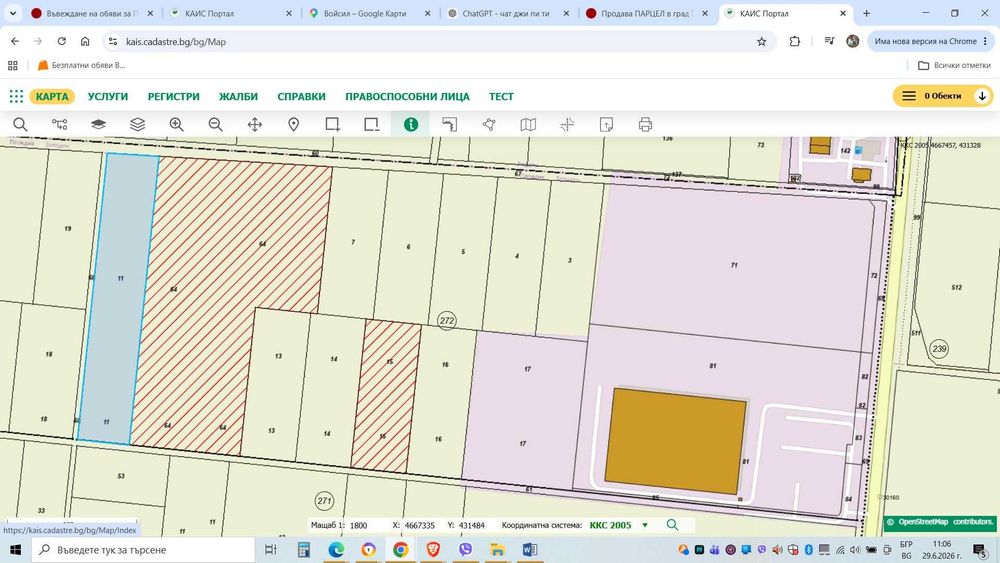
Task: Open the ККС 2005 coordinate system dropdown
Action: tap(619, 525)
